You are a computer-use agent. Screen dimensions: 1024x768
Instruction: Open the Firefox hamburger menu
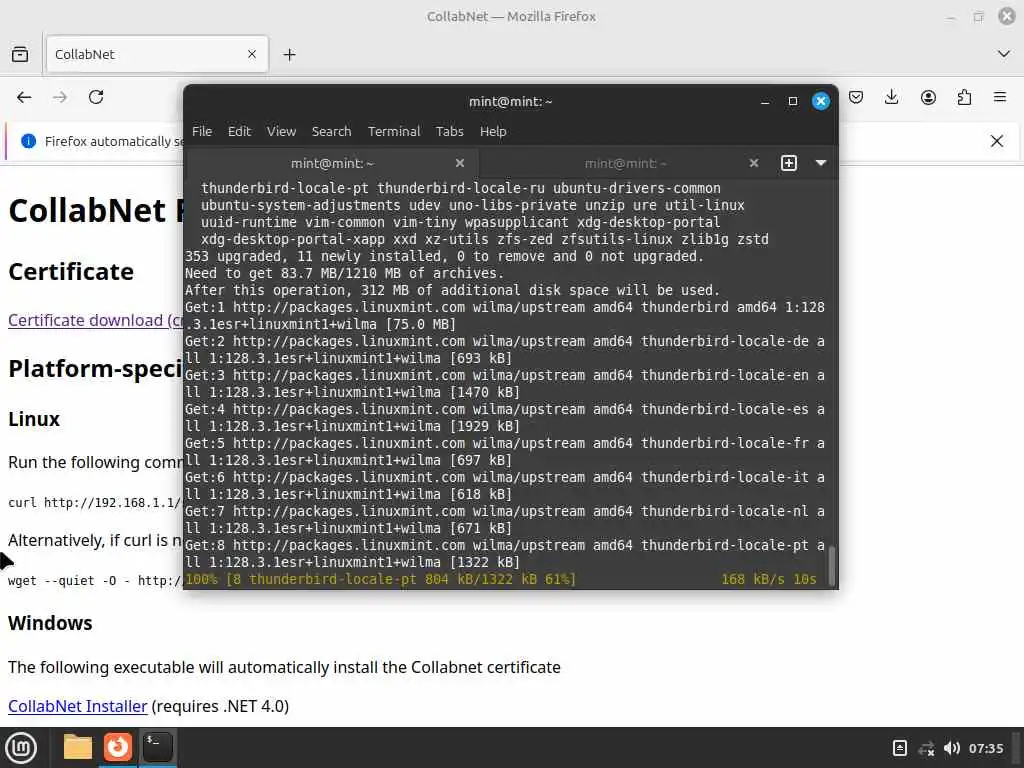(x=1000, y=97)
